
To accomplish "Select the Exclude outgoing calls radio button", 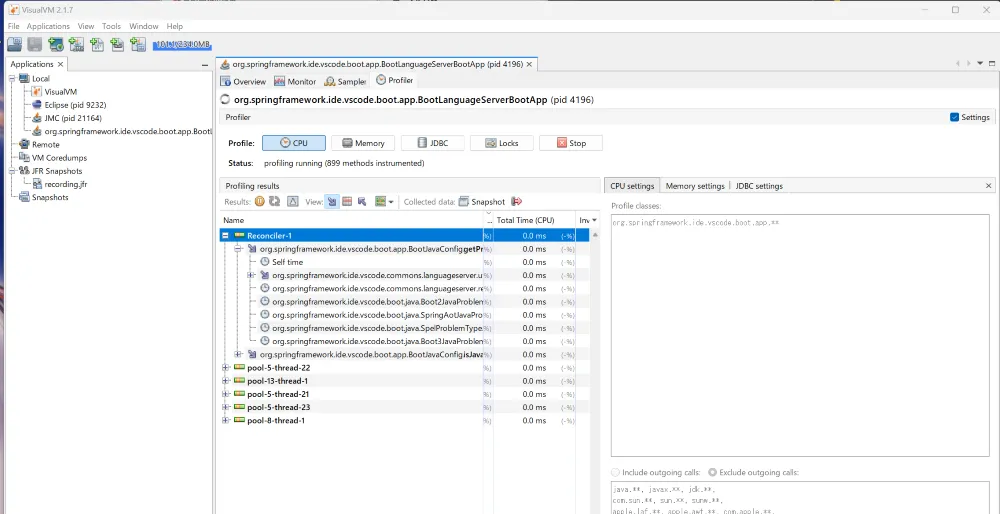I will [x=712, y=473].
